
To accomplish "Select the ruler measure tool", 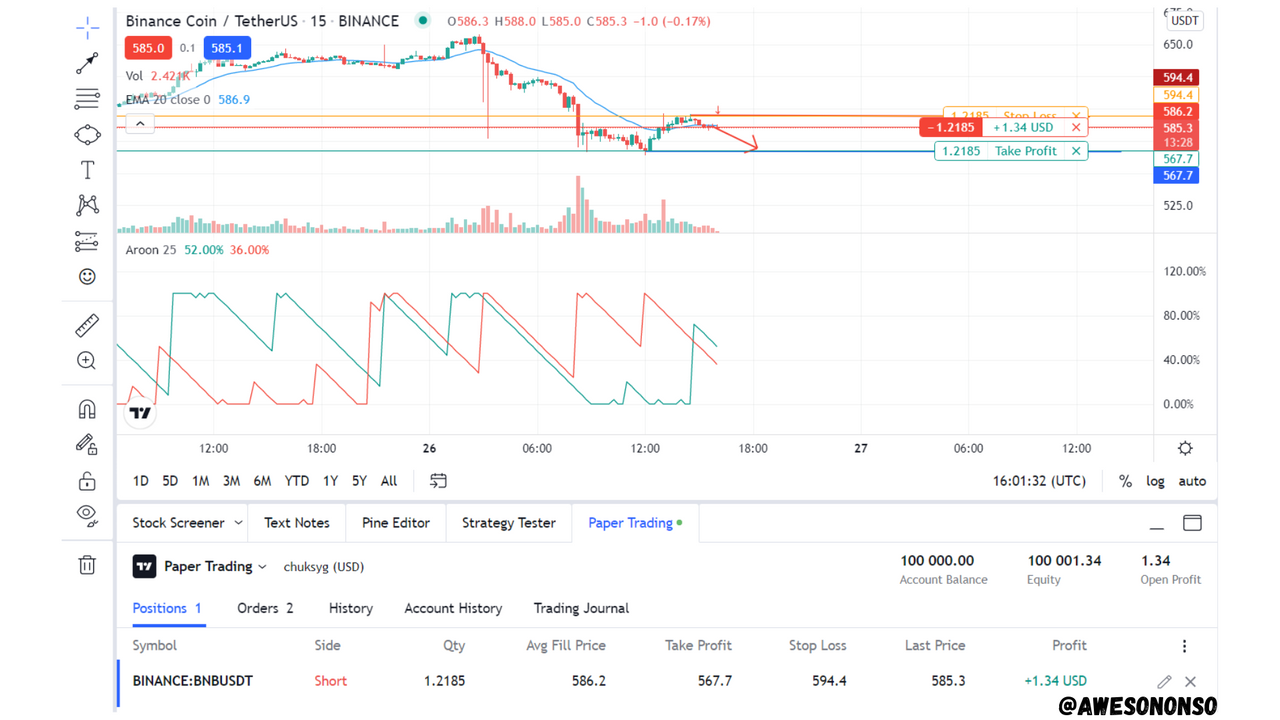I will (x=87, y=326).
